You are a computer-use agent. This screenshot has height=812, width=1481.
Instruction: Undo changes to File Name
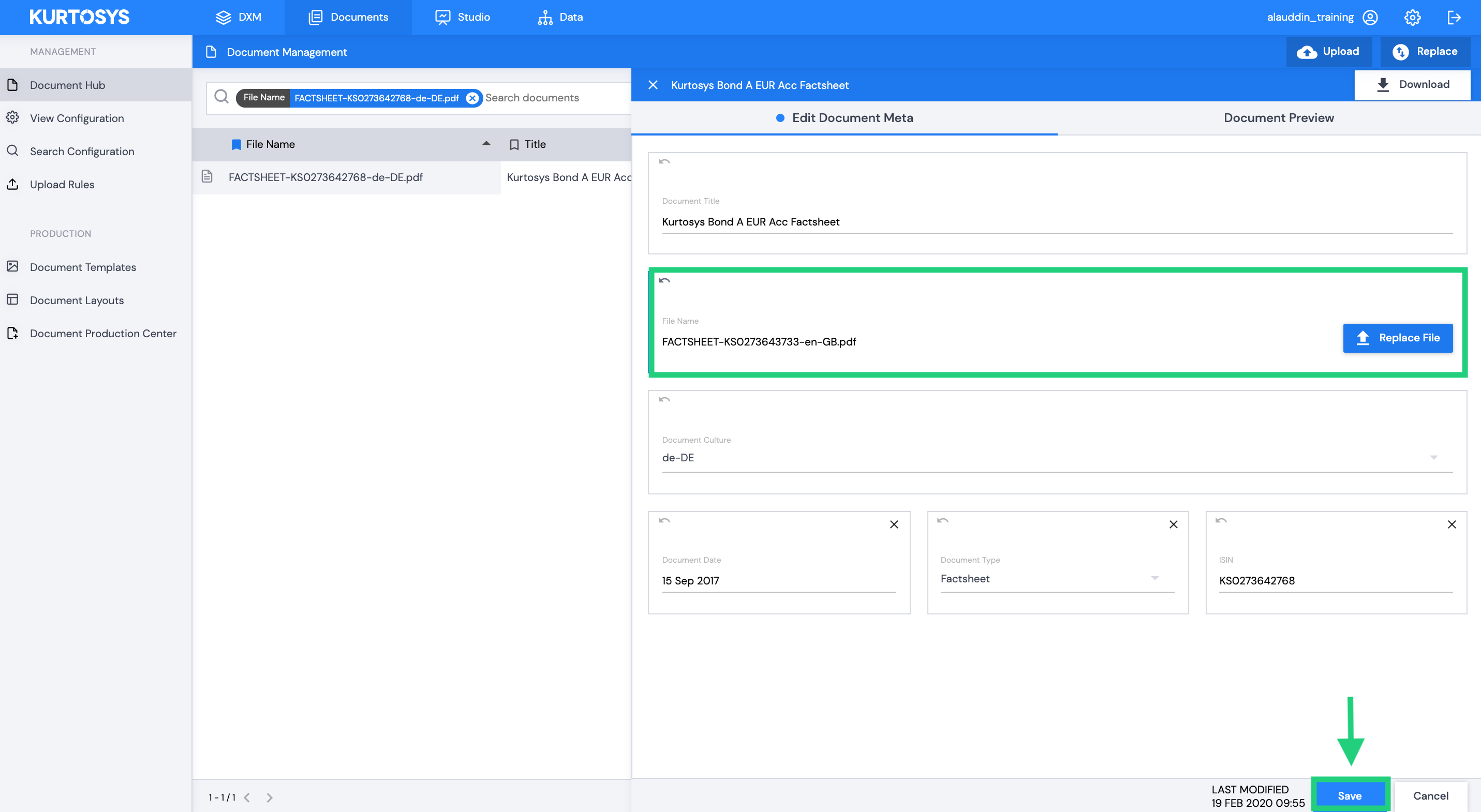(x=664, y=281)
